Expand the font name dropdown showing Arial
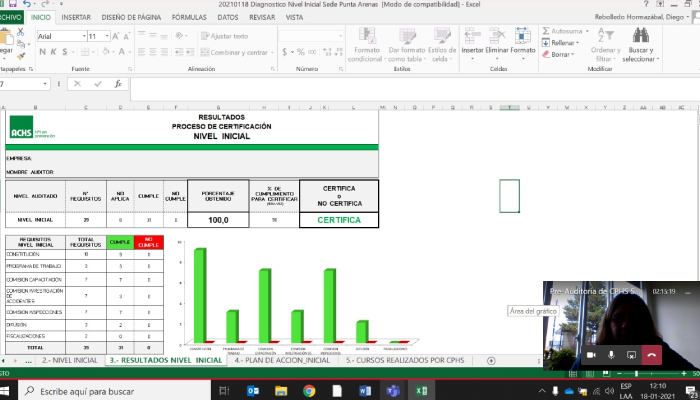The image size is (700, 400). [80, 36]
